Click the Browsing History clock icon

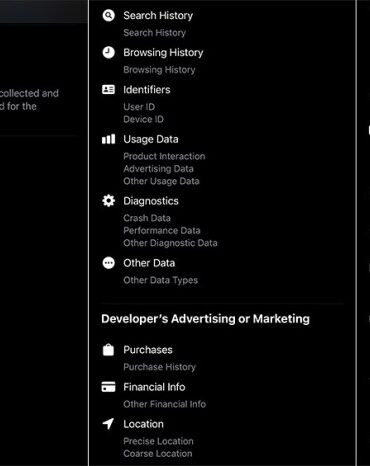(x=108, y=52)
